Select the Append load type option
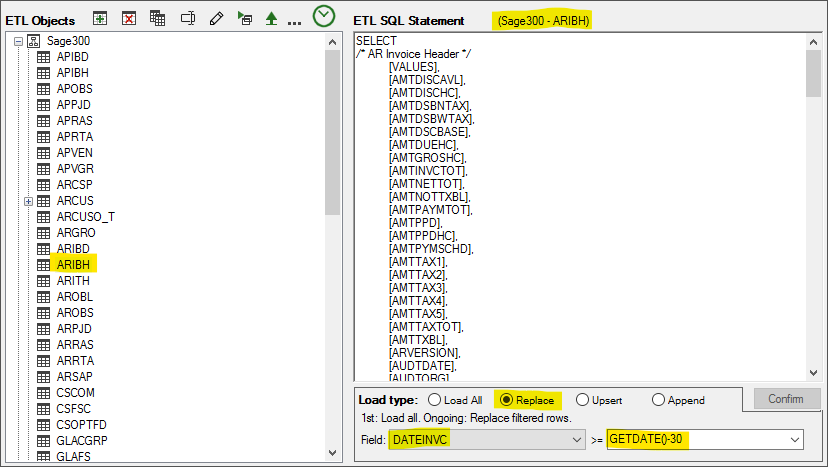828x467 pixels. click(x=658, y=400)
